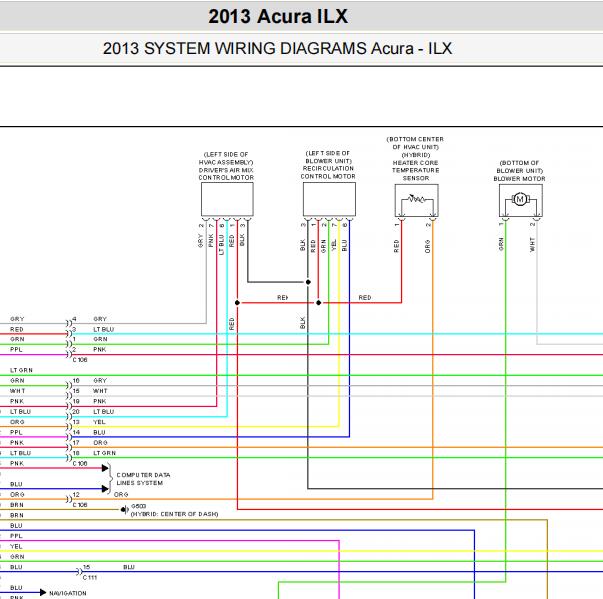Click the Blower Motor label text
Image resolution: width=603 pixels, height=599 pixels.
pos(519,171)
